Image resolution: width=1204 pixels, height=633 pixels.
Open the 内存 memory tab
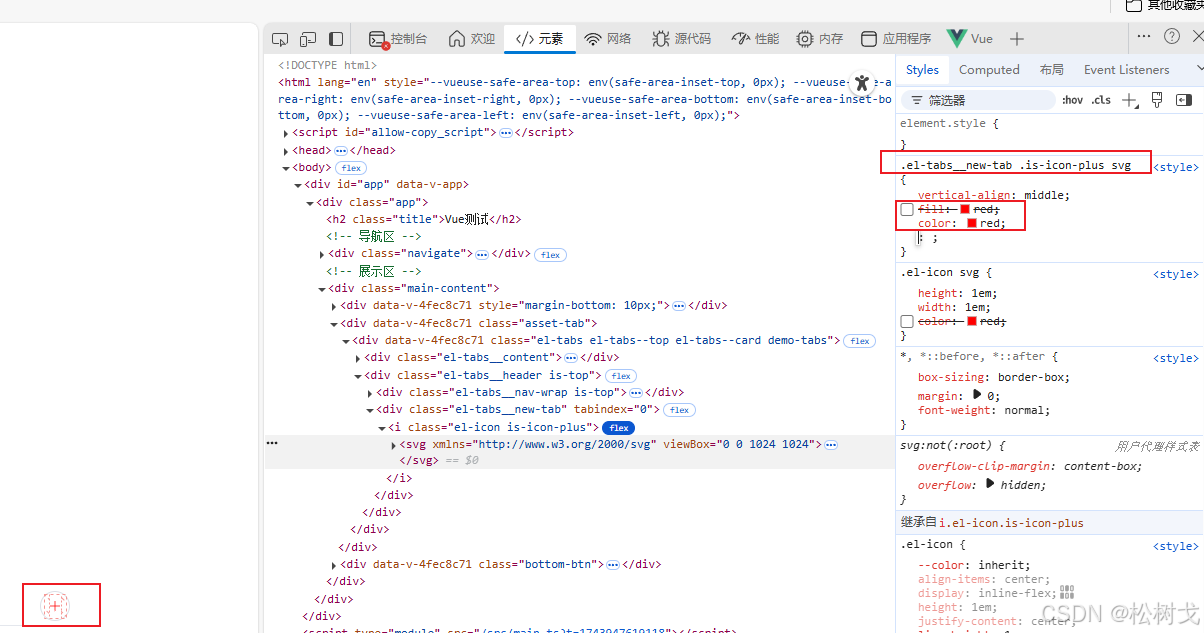click(820, 39)
